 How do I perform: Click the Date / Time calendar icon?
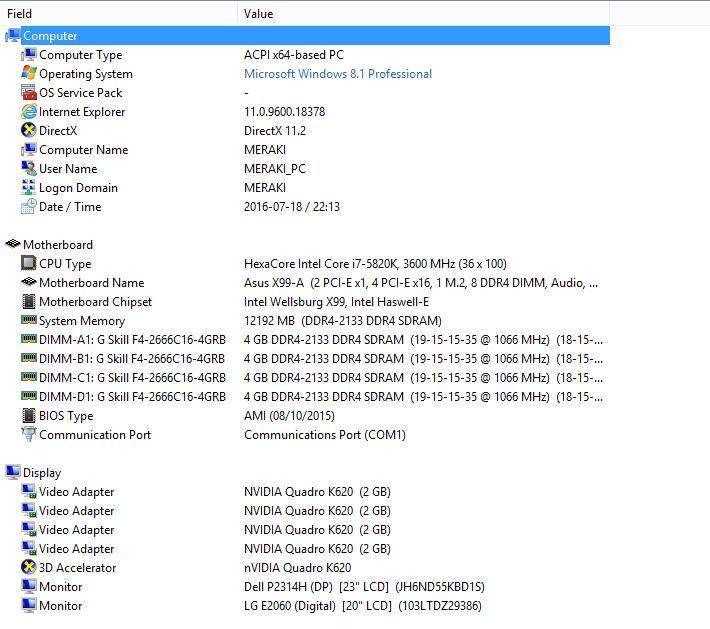point(29,206)
